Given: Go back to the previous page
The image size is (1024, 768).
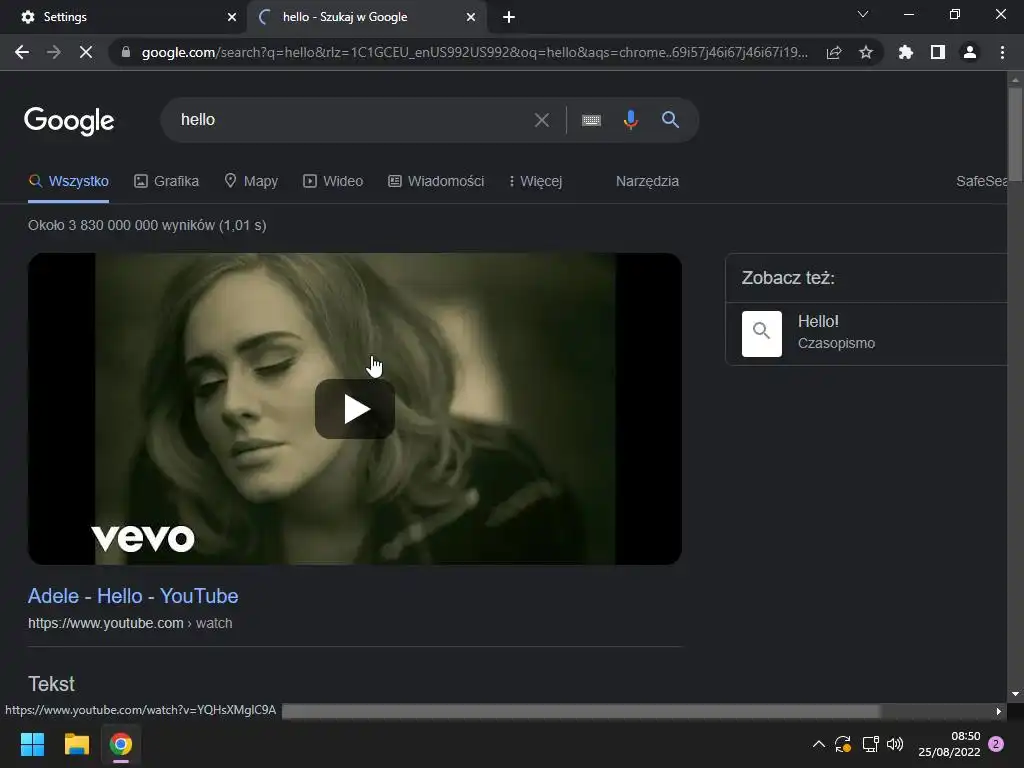Looking at the screenshot, I should pyautogui.click(x=22, y=52).
